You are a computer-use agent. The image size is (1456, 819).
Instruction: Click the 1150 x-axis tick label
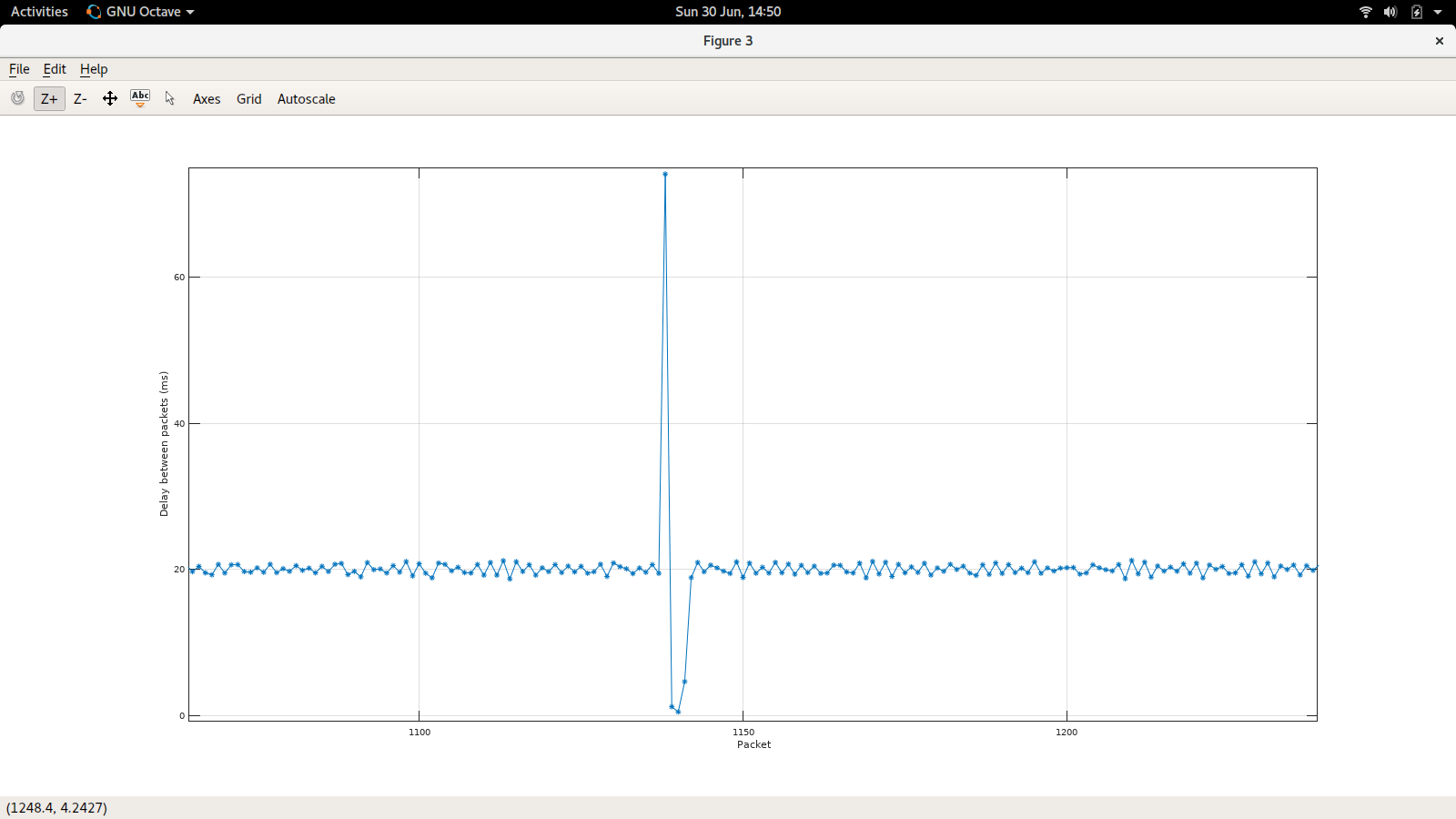point(743,732)
